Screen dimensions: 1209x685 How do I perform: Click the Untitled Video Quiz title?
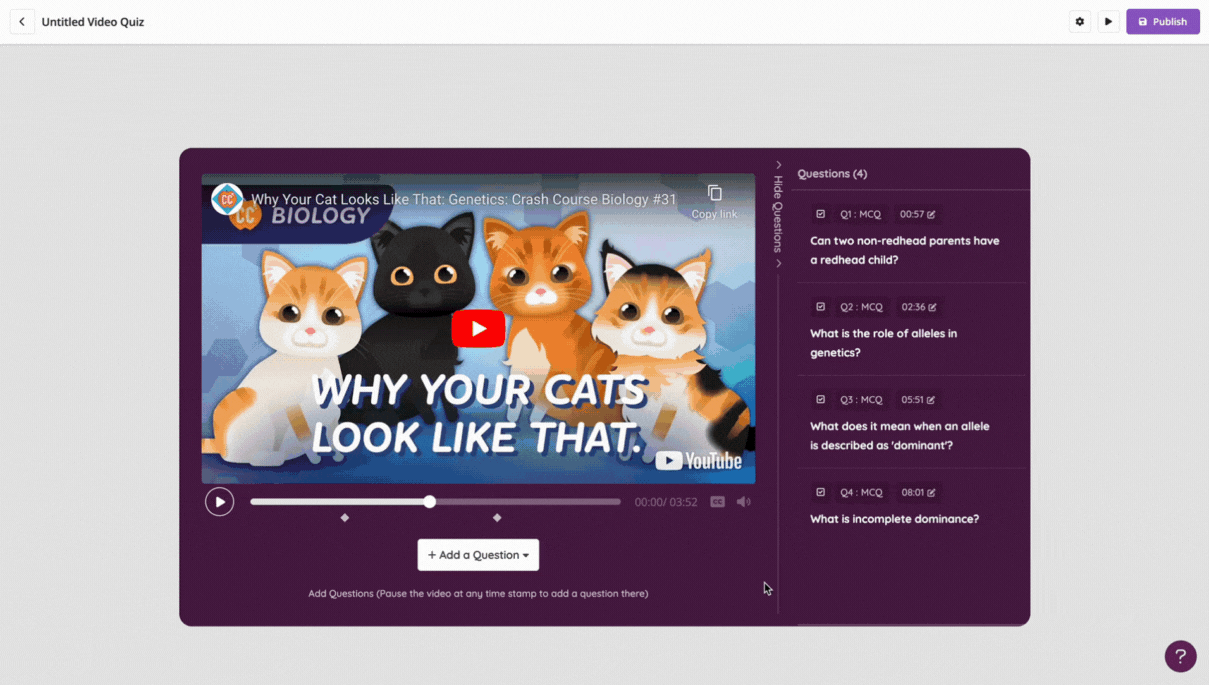coord(93,22)
